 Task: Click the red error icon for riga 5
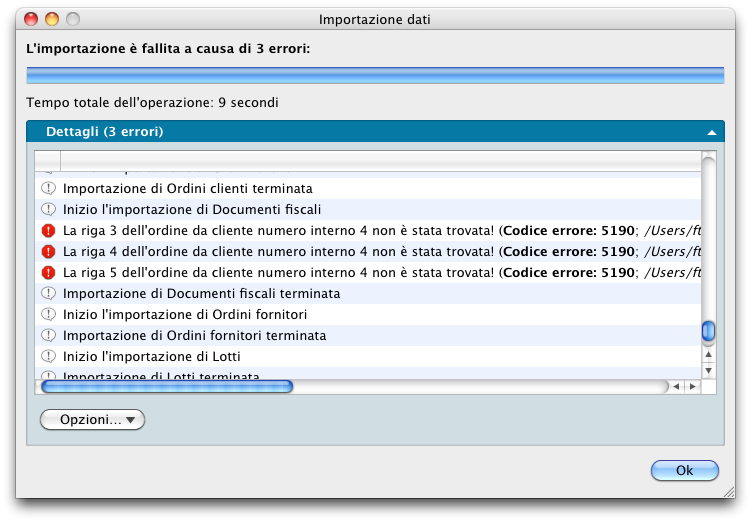point(48,273)
